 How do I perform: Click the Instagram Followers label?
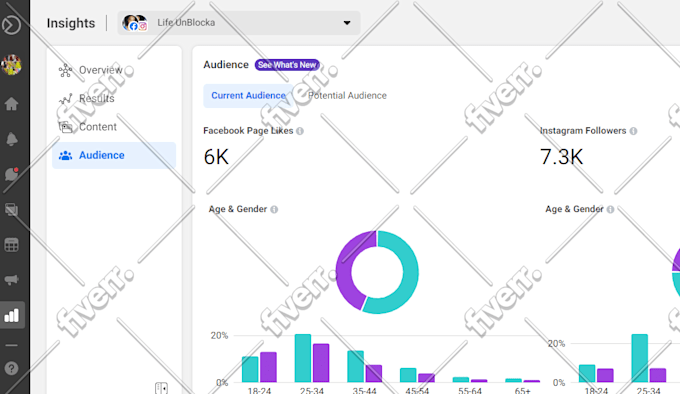(583, 130)
